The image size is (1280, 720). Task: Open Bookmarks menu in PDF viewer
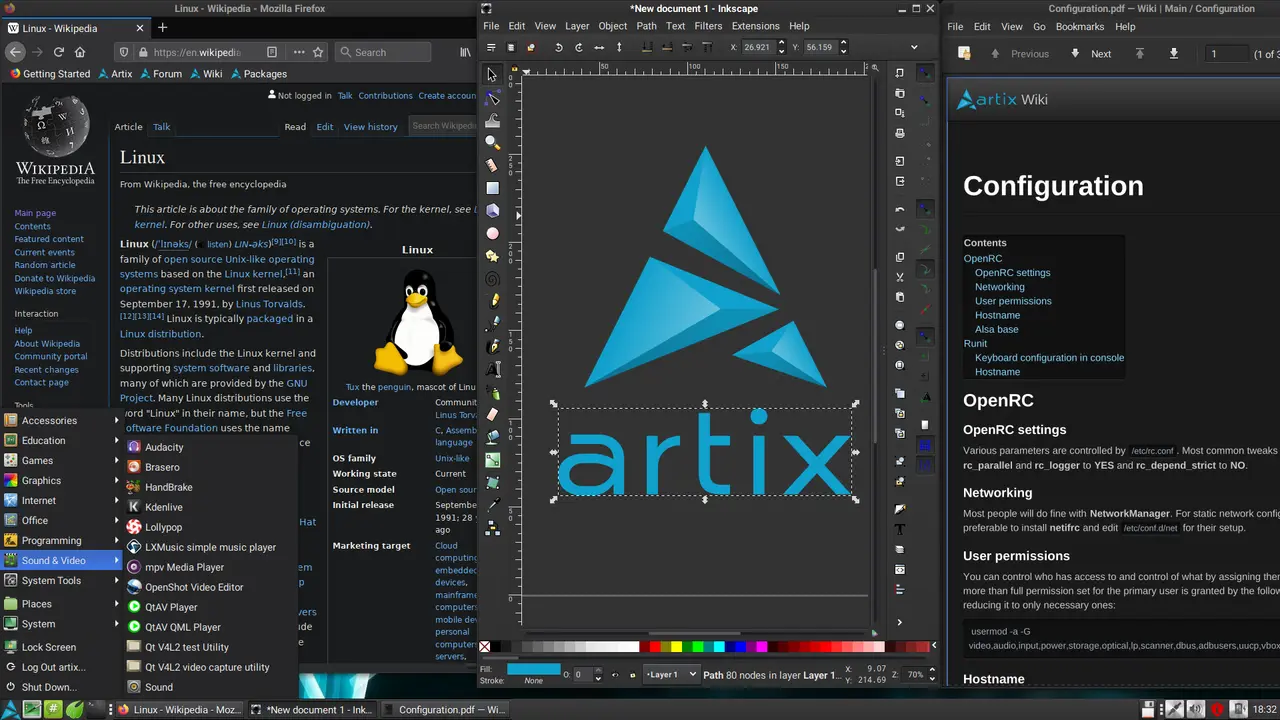pos(1080,27)
